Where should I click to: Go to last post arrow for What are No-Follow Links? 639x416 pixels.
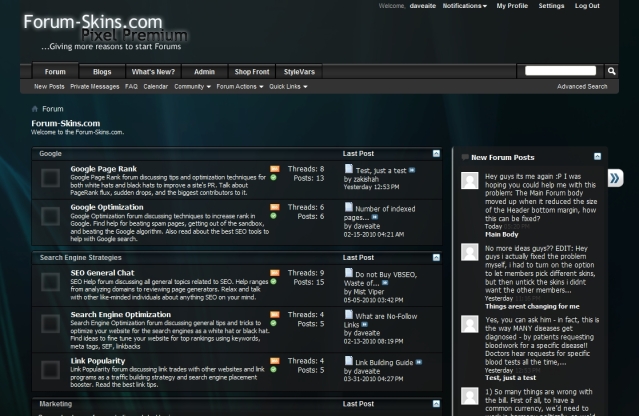364,325
